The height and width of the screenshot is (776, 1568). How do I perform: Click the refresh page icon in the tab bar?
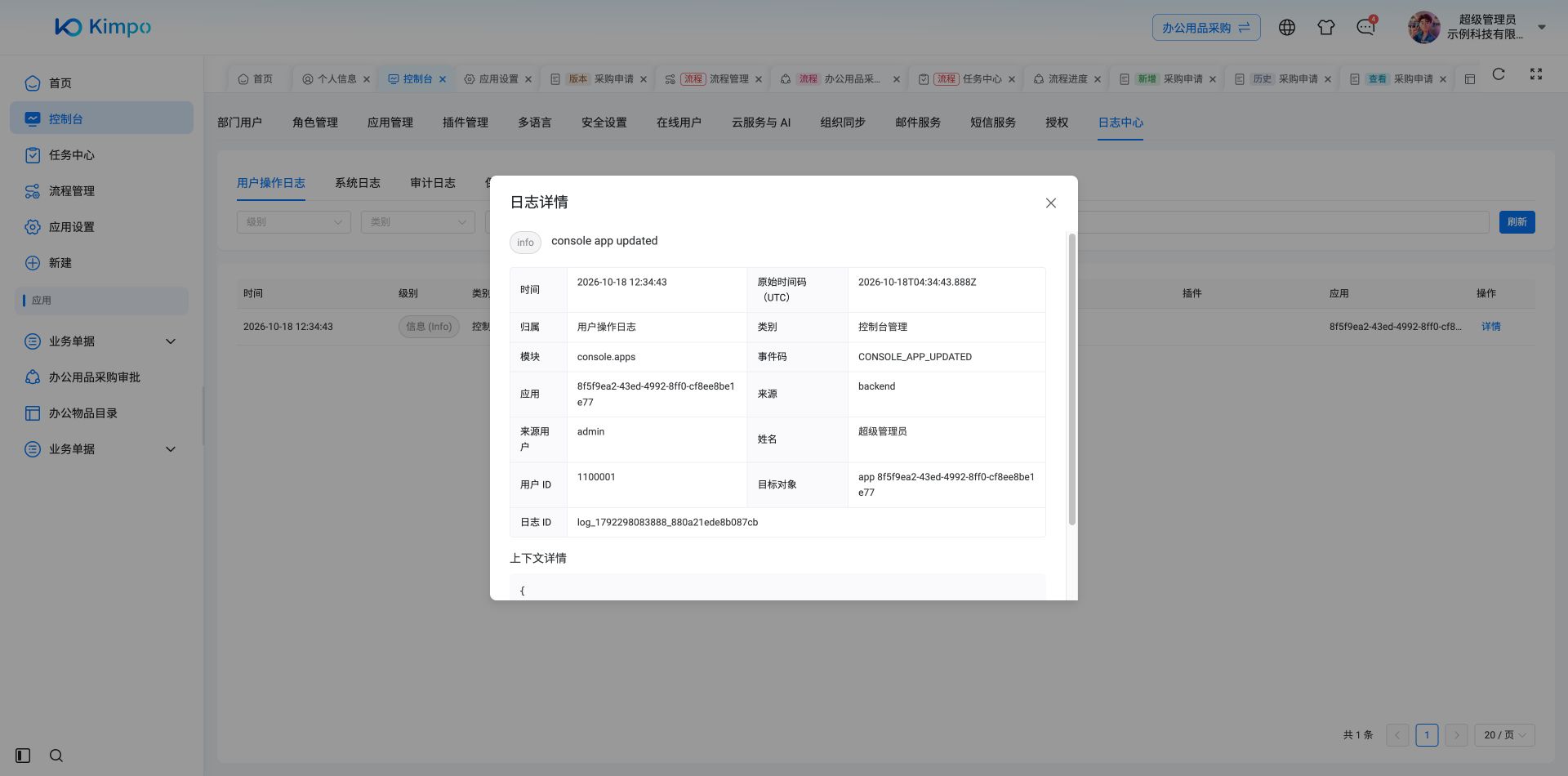pos(1499,74)
